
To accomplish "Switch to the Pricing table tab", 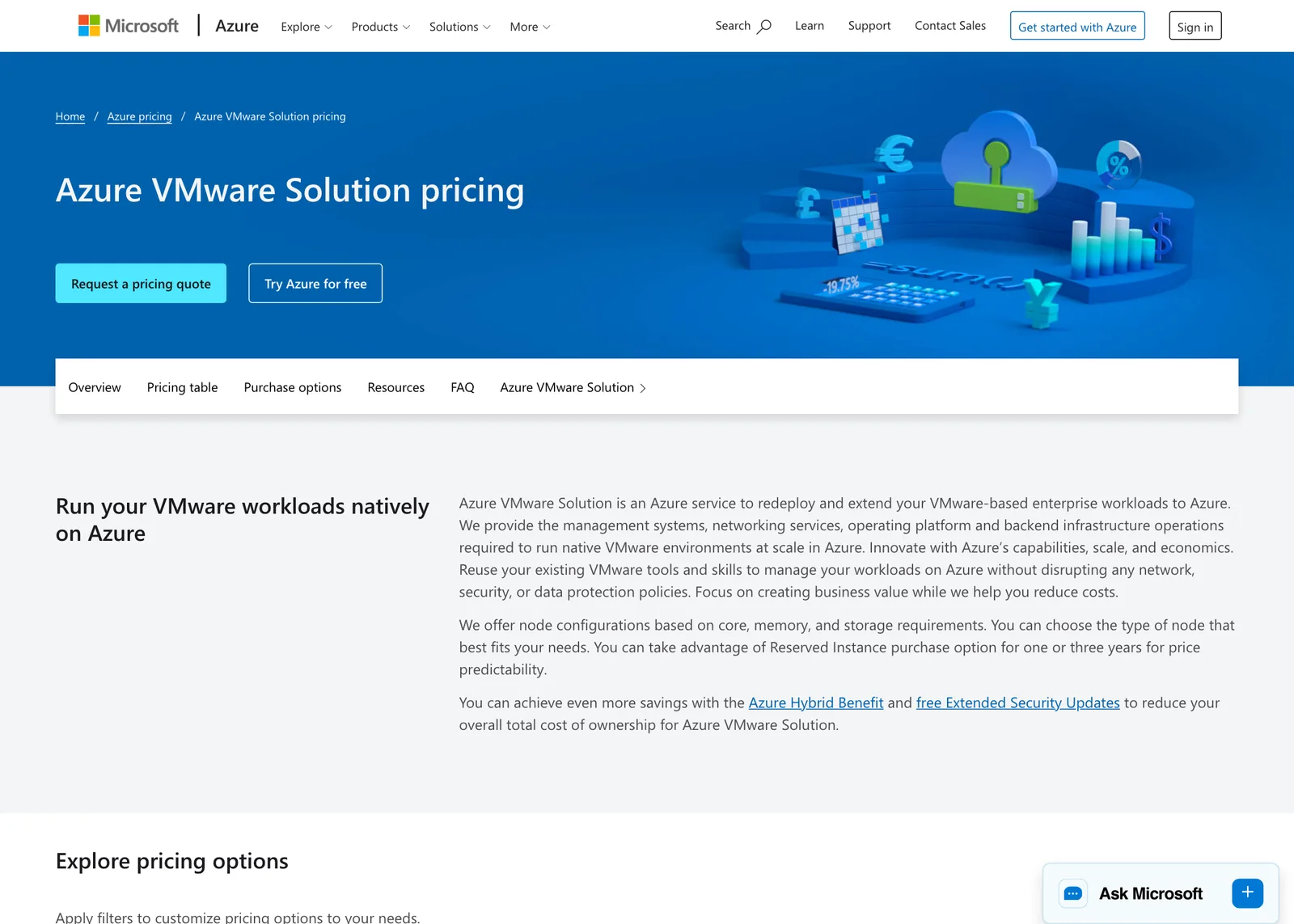I will point(183,387).
